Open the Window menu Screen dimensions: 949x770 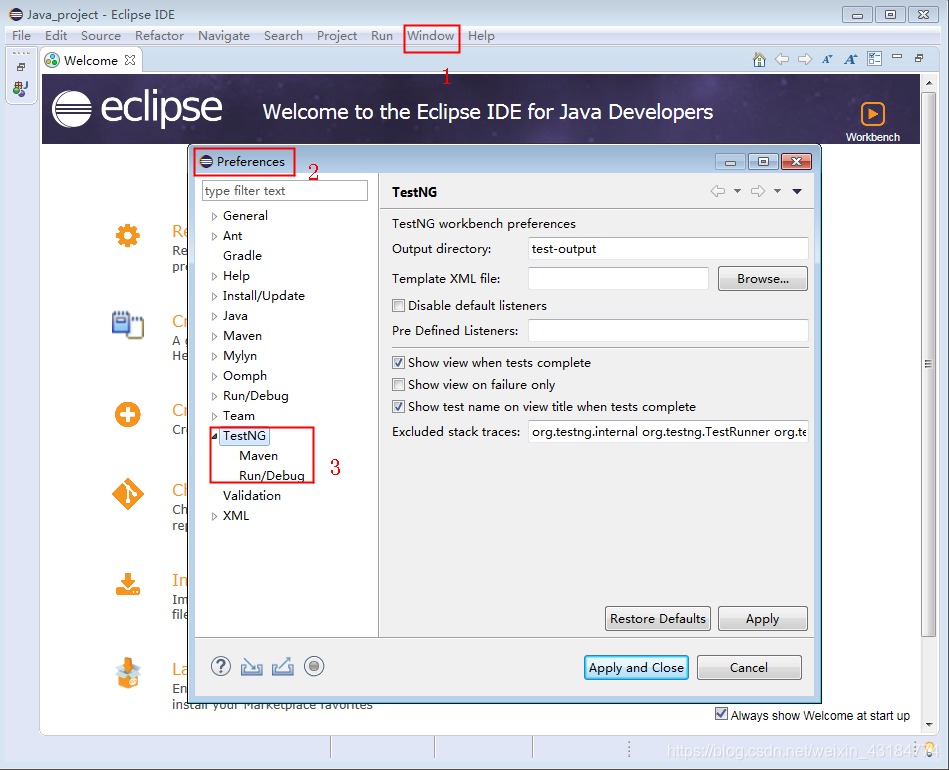[x=430, y=36]
